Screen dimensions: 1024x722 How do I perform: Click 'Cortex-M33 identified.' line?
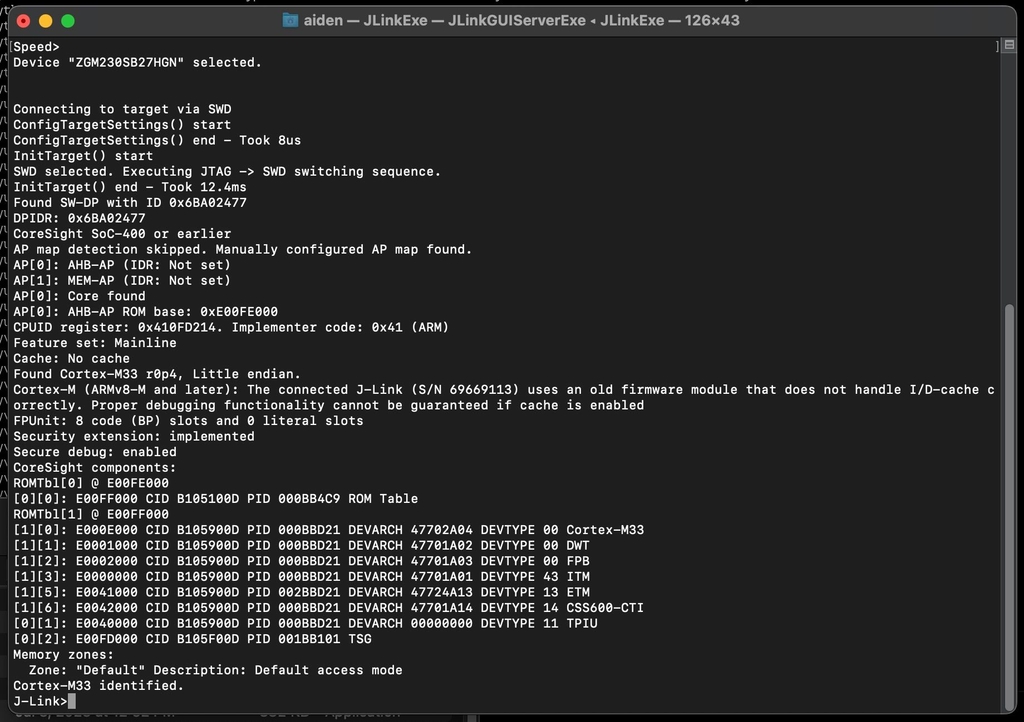[99, 686]
